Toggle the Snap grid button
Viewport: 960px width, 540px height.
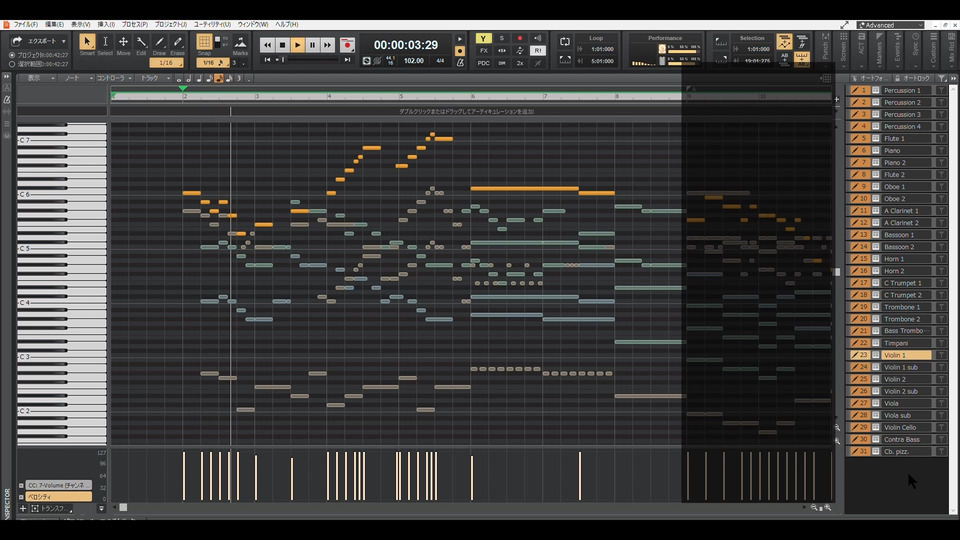[204, 43]
